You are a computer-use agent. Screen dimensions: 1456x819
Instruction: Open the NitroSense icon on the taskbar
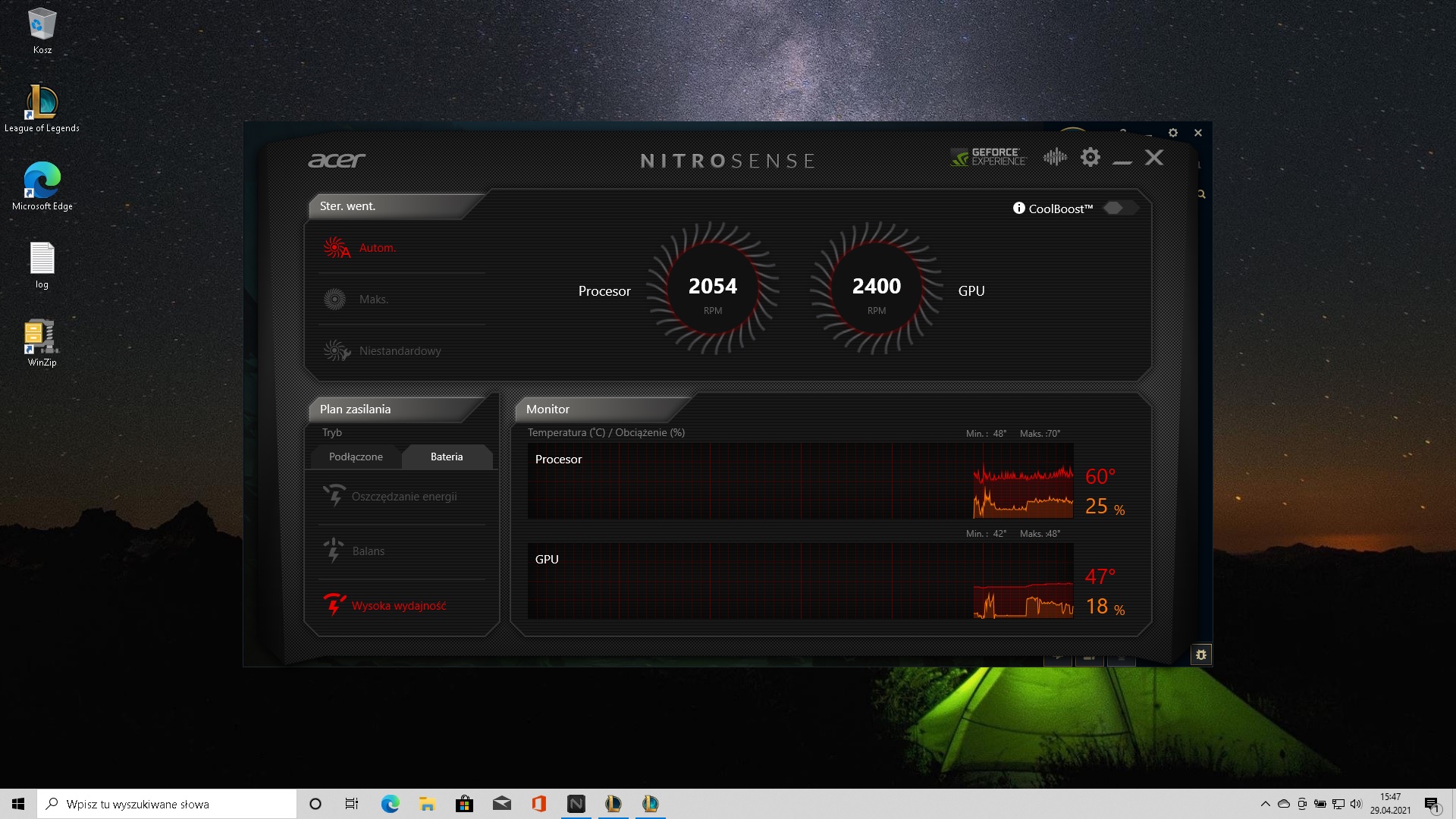click(x=576, y=804)
